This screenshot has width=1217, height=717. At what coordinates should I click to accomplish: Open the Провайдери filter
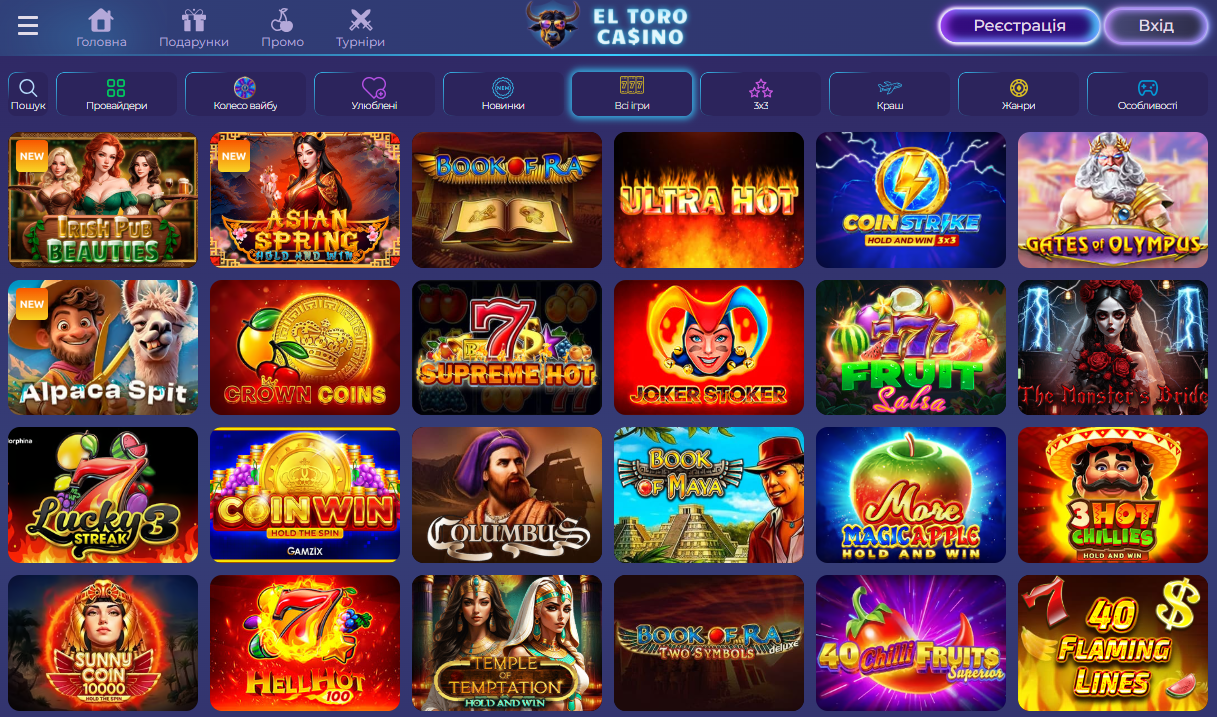coord(116,94)
